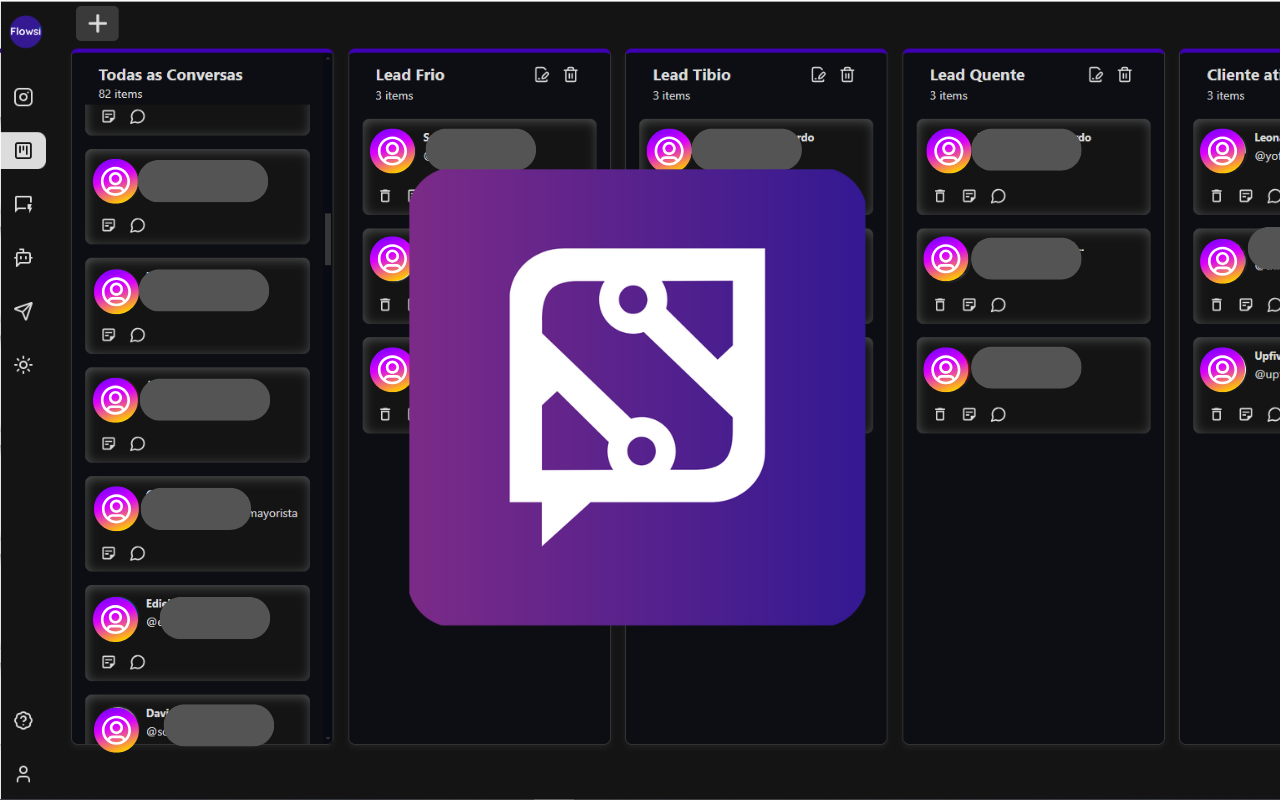The image size is (1280, 800).
Task: Open the Instagram section in the sidebar
Action: [24, 97]
